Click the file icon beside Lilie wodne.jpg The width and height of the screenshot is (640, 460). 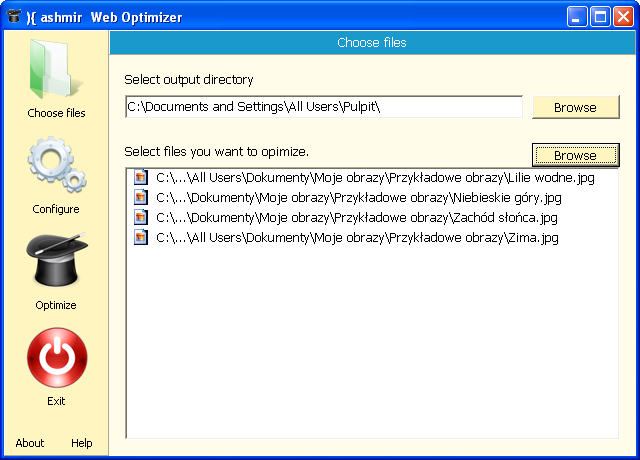pos(140,178)
